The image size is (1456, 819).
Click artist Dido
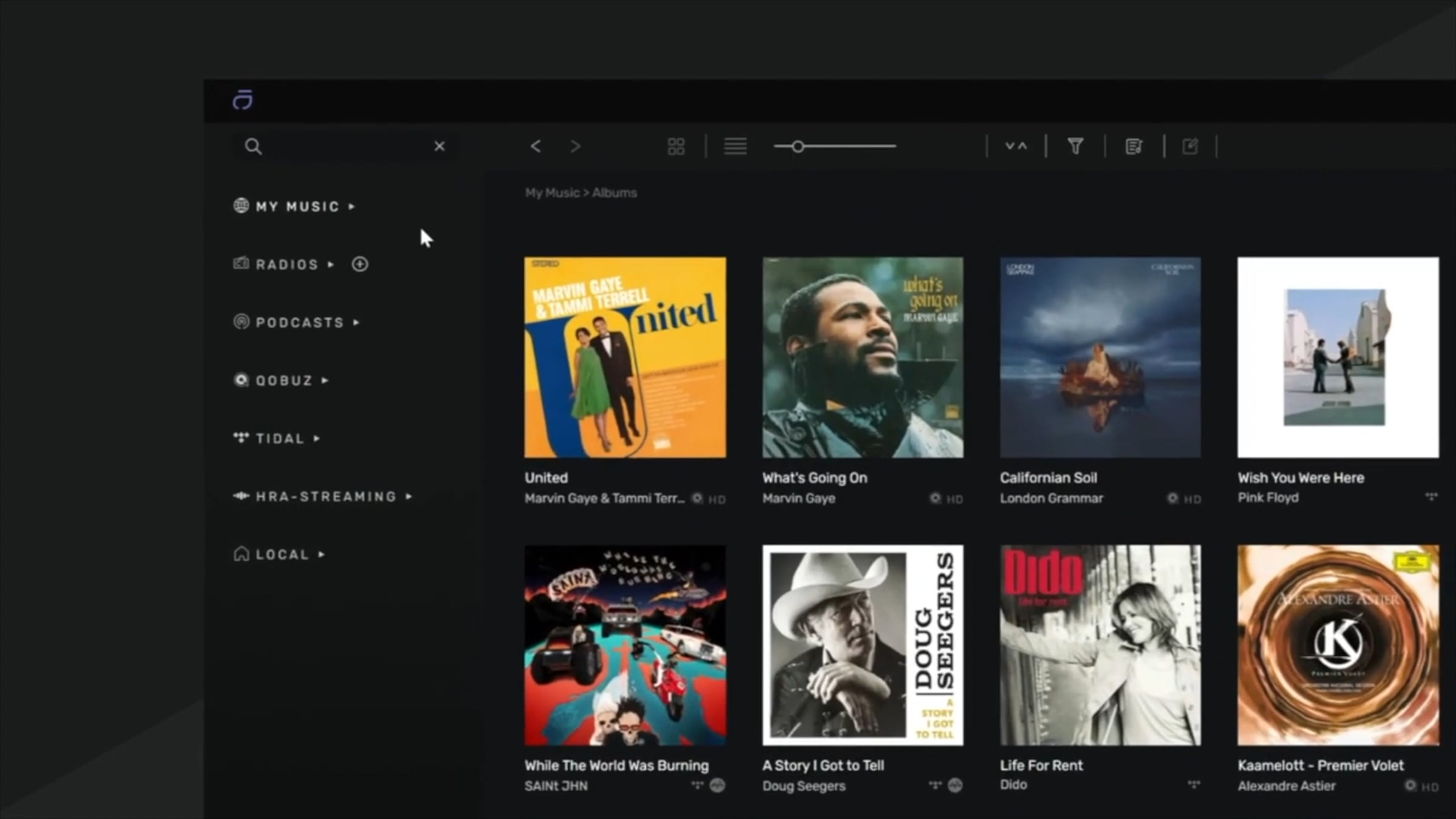tap(1013, 785)
